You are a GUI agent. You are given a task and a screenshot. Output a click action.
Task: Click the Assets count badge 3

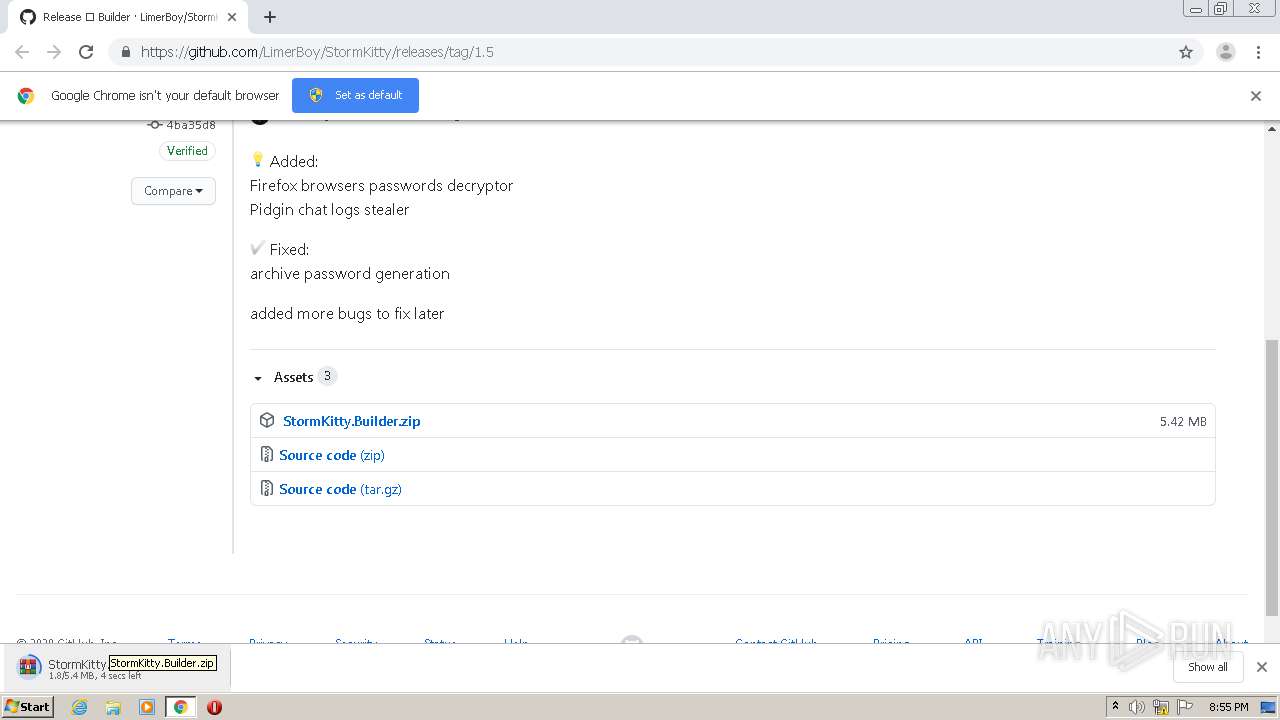pos(327,376)
